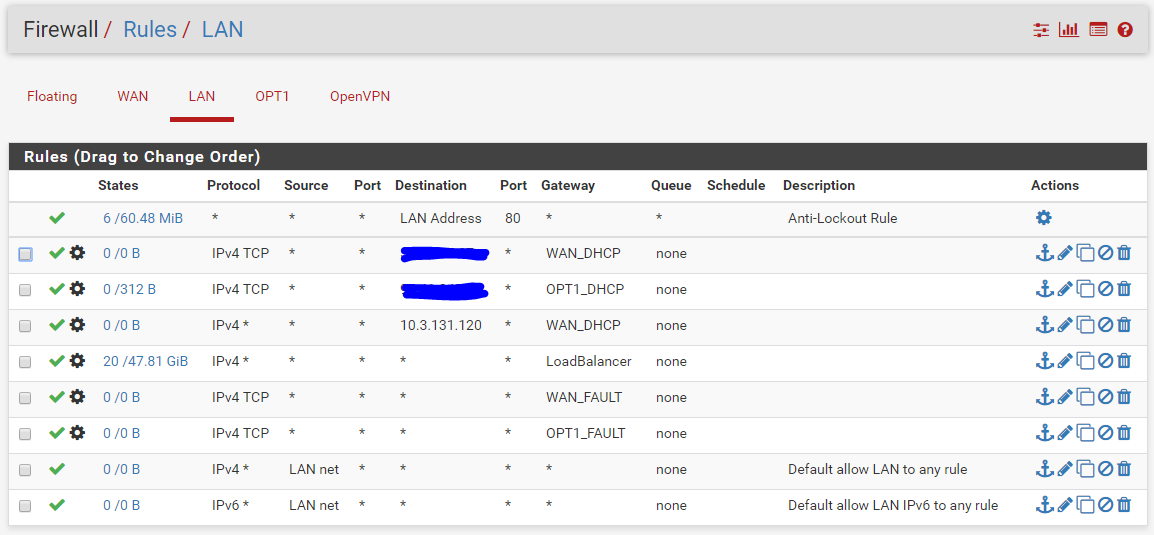Open the help question mark icon
Image resolution: width=1154 pixels, height=535 pixels.
click(1125, 30)
